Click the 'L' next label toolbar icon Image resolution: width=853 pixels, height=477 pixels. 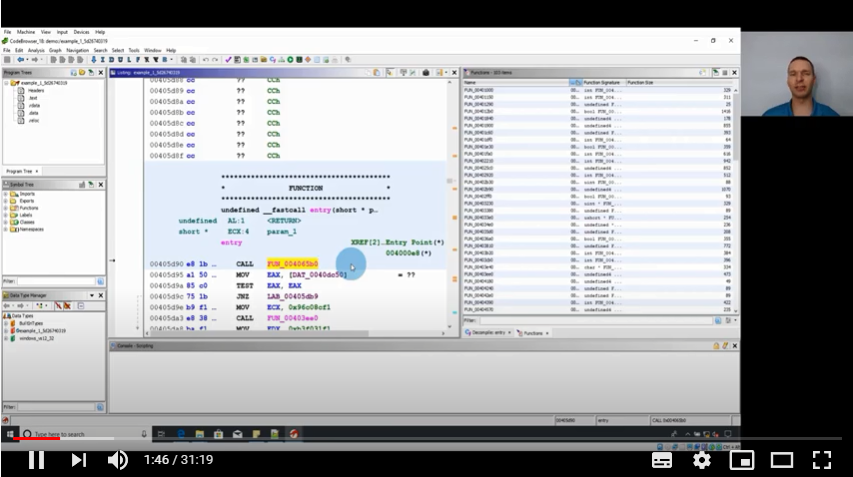click(128, 60)
